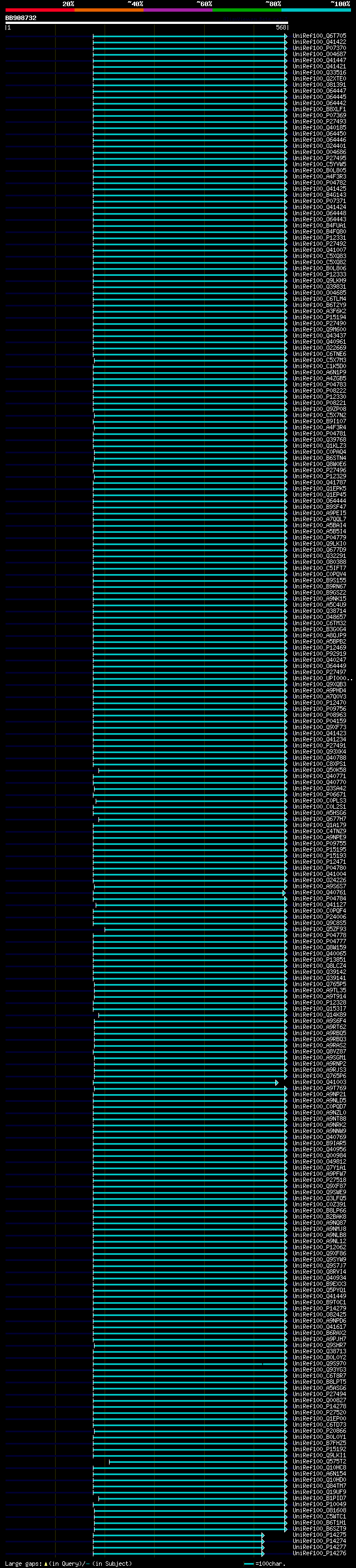
Task: Select hit label UniRef100_B8XLF1
Action: [319, 109]
